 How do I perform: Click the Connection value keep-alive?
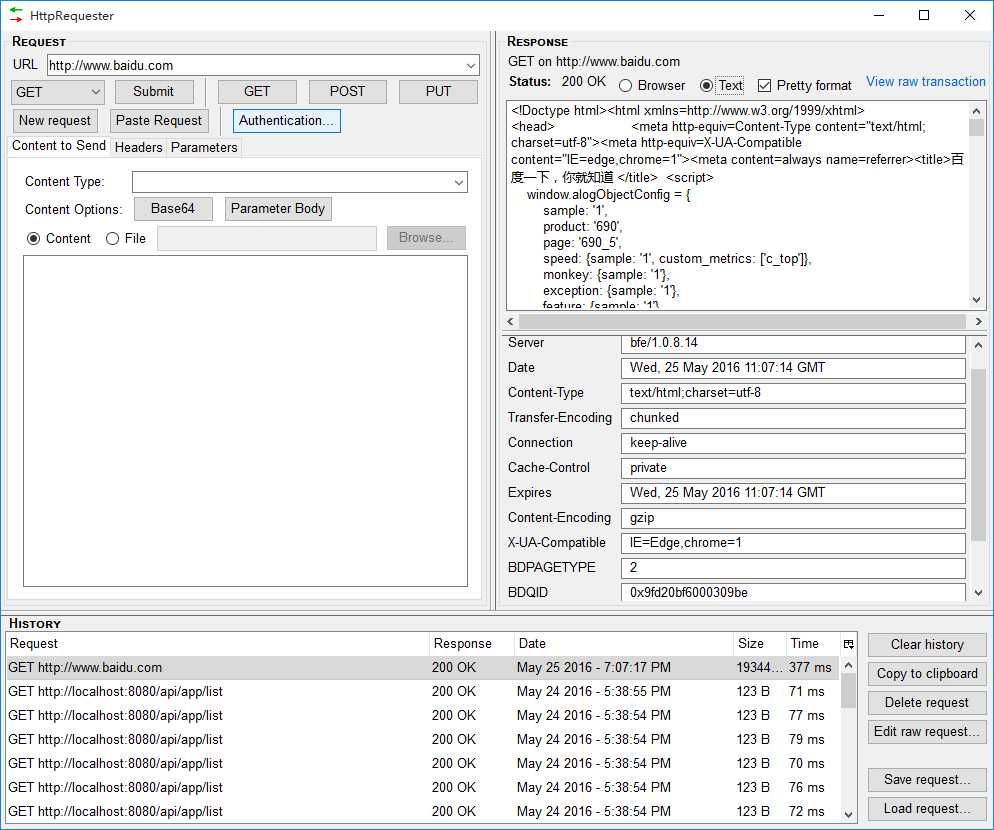(793, 443)
